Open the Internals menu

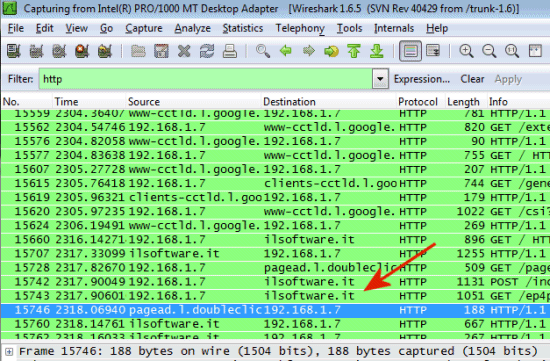click(394, 28)
